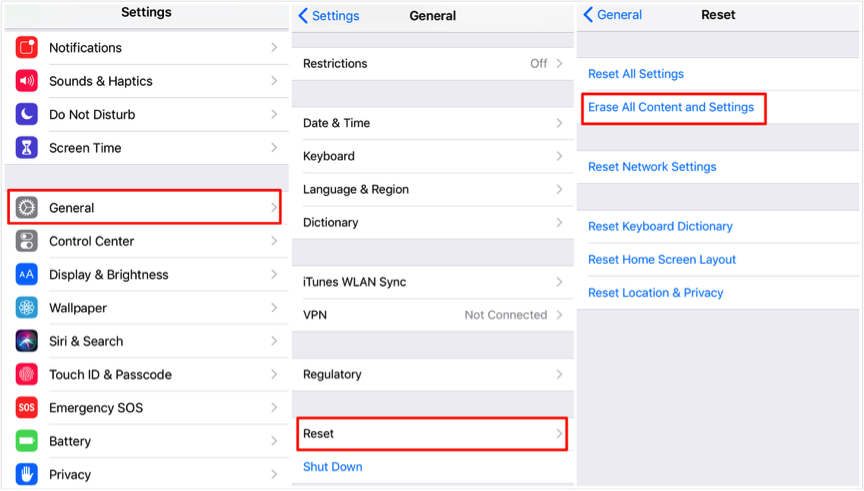Open the Reset menu row
The width and height of the screenshot is (864, 491).
click(x=433, y=434)
